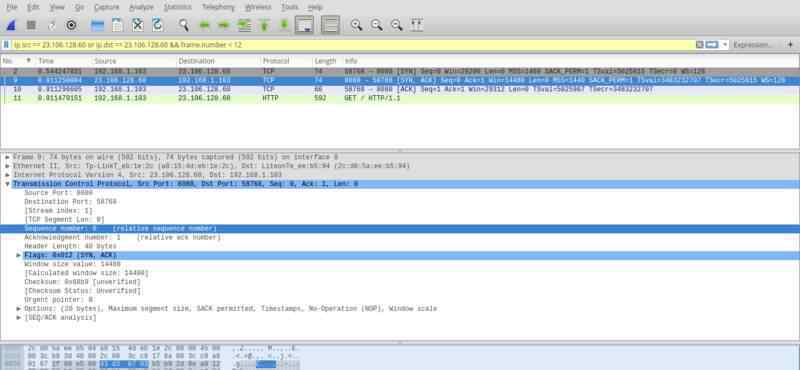
Task: Add a filter button with the plus icon
Action: [x=790, y=45]
